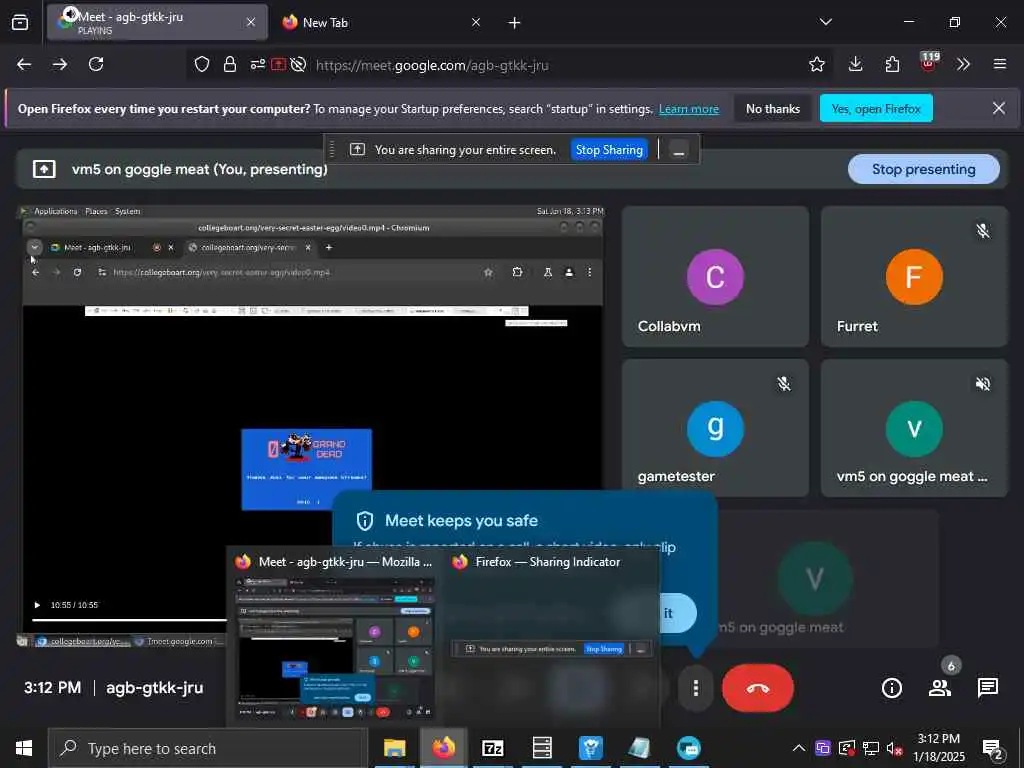Open the Meet more options three dots
Image resolution: width=1024 pixels, height=768 pixels.
pos(696,688)
